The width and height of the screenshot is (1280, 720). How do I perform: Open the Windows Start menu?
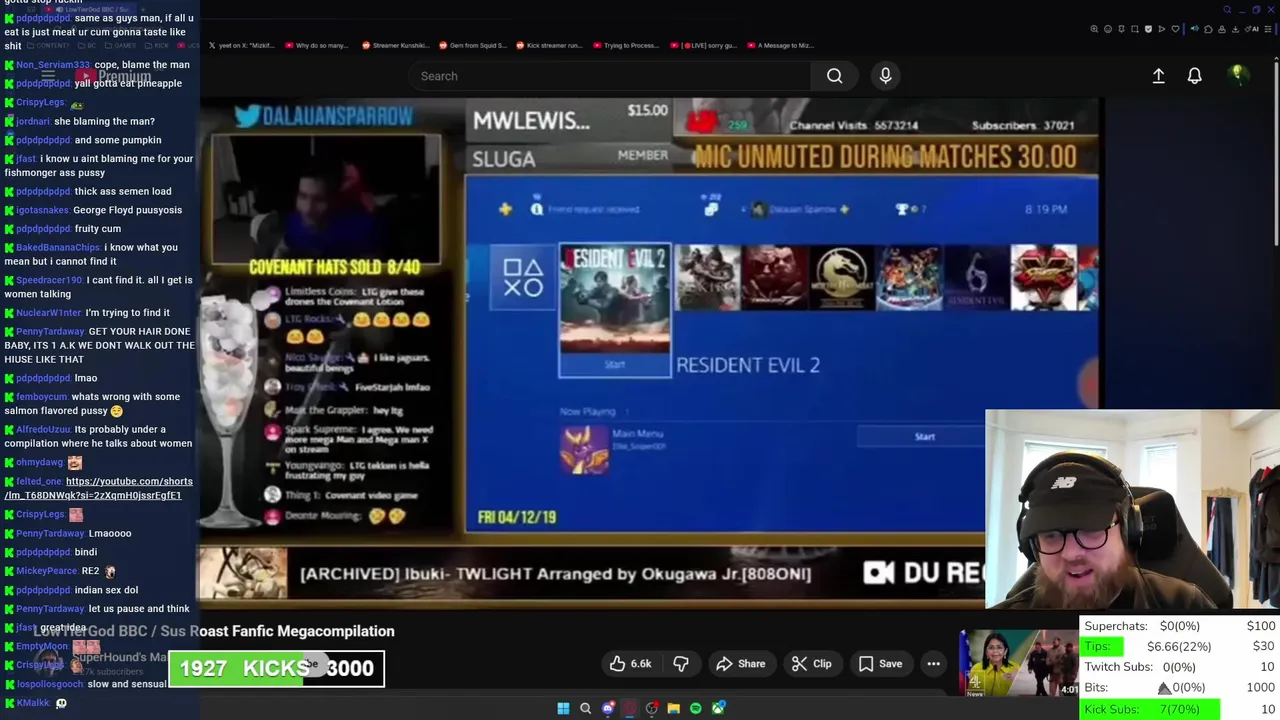[x=563, y=708]
